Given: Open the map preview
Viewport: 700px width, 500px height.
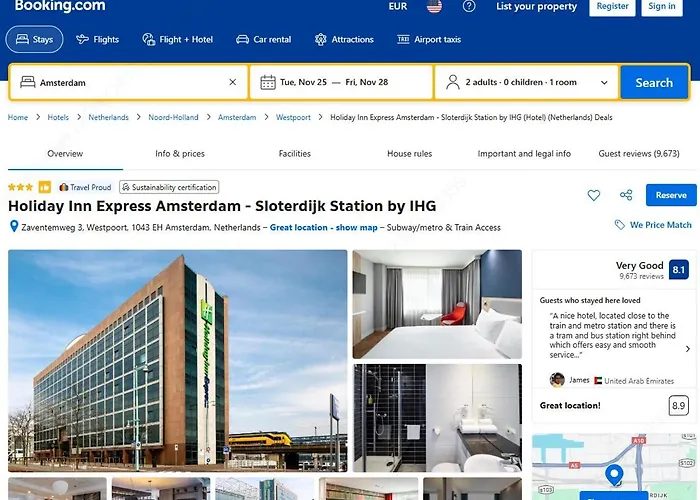Looking at the screenshot, I should tap(614, 467).
